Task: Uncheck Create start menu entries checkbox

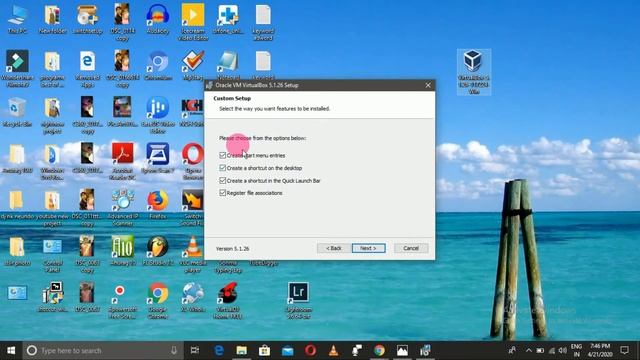Action: (x=222, y=156)
